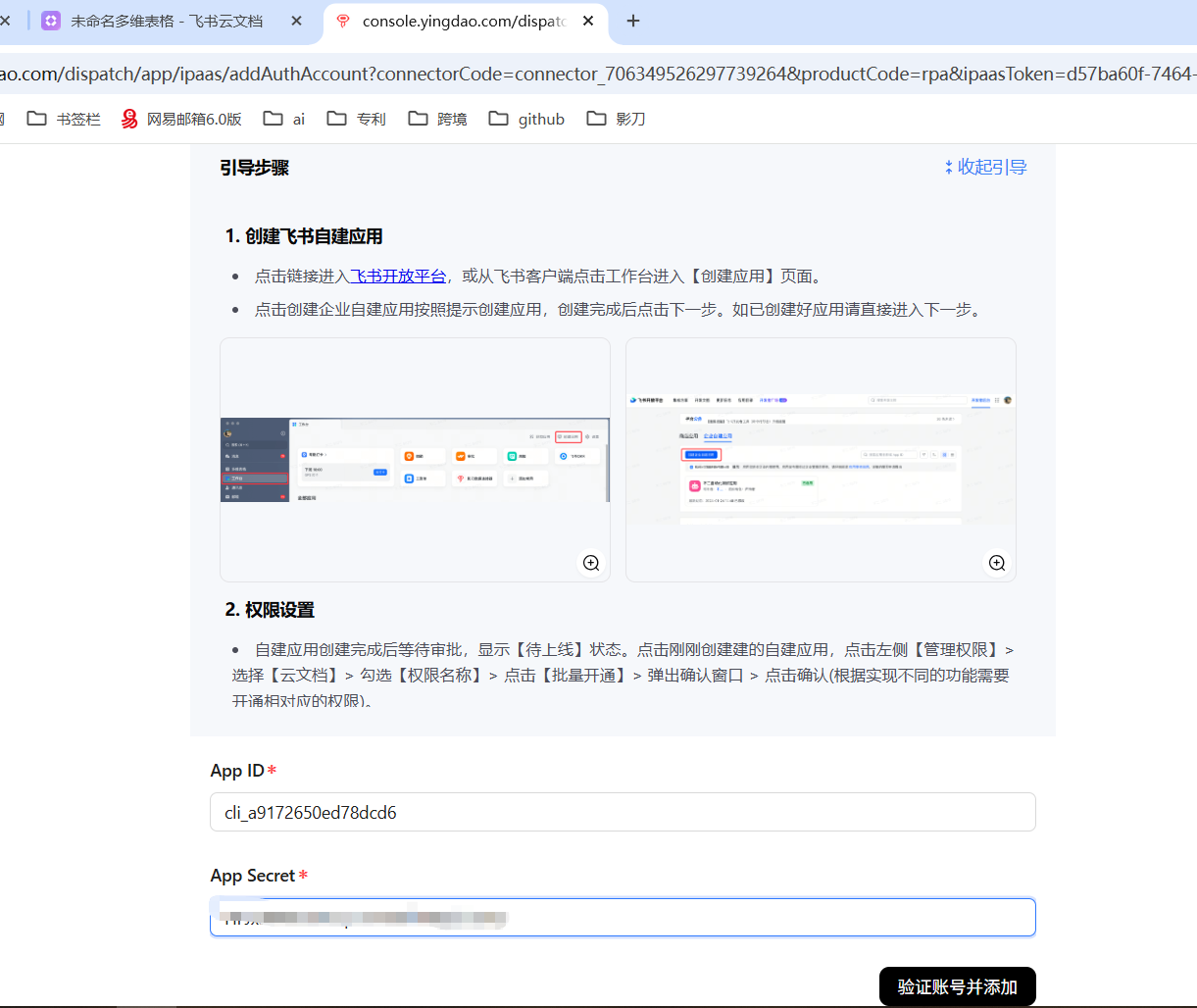Open the 跨境 bookmark folder

(438, 119)
